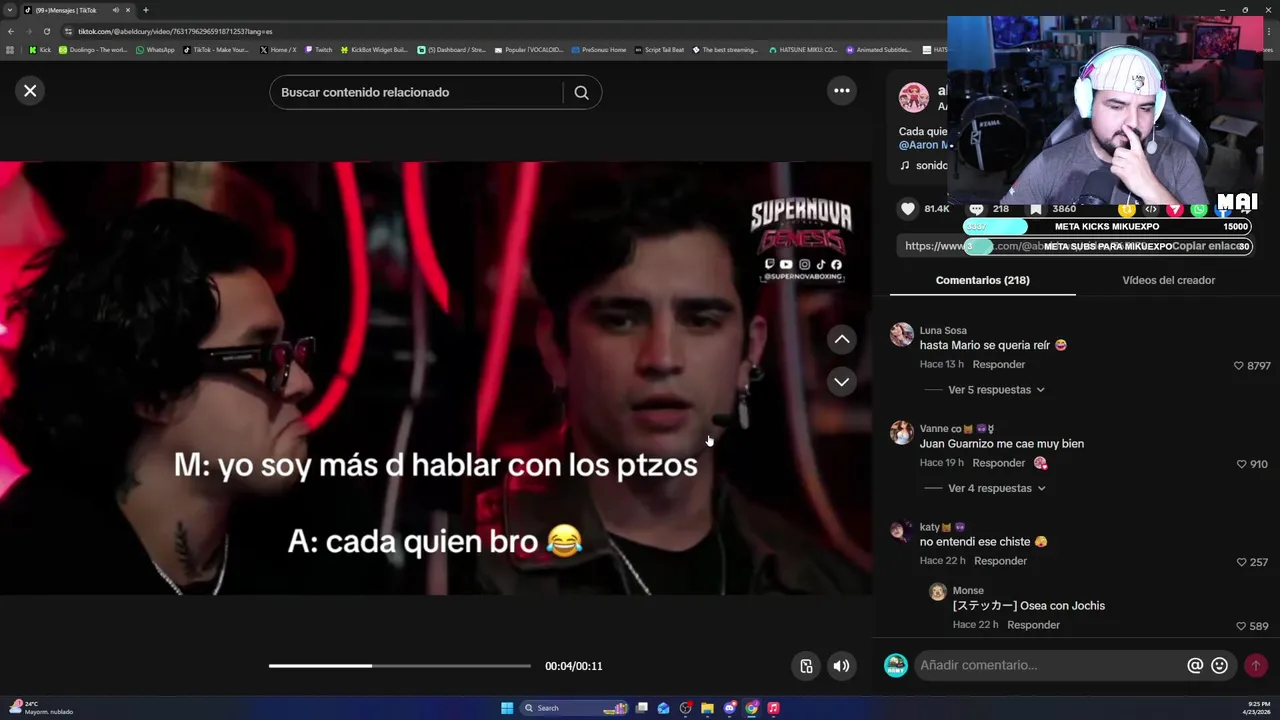Open the creator's profile avatar
Screen dimensions: 1280x720
point(913,98)
